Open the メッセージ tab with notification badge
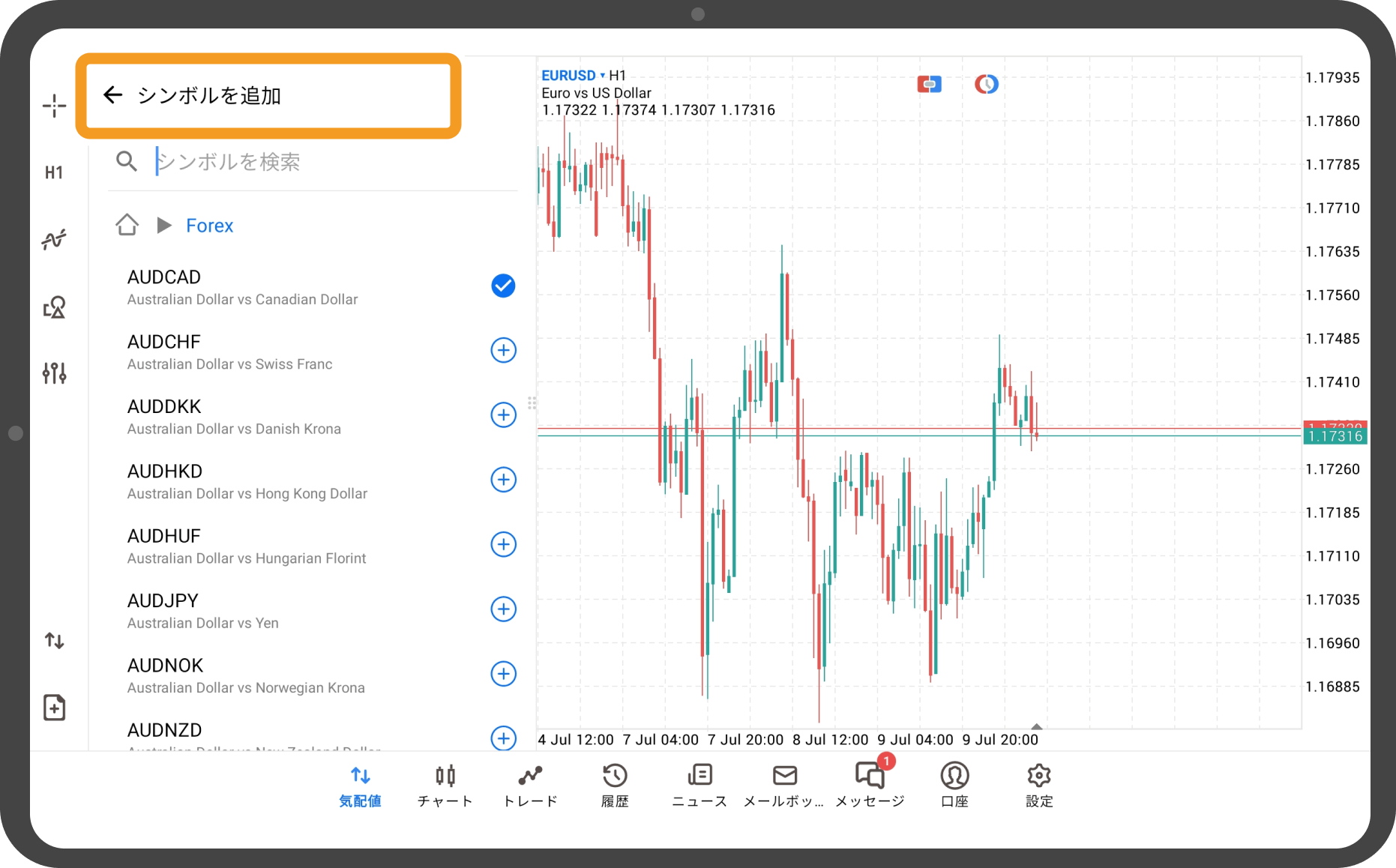The width and height of the screenshot is (1396, 868). pos(870,785)
